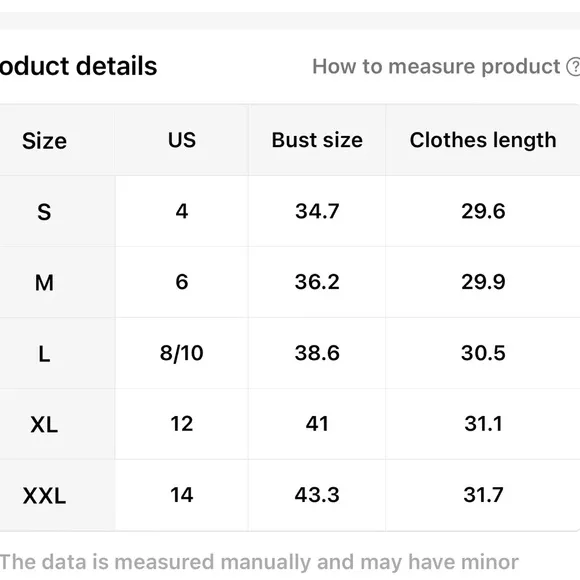Click the 29.6 clothes length value

tap(483, 211)
